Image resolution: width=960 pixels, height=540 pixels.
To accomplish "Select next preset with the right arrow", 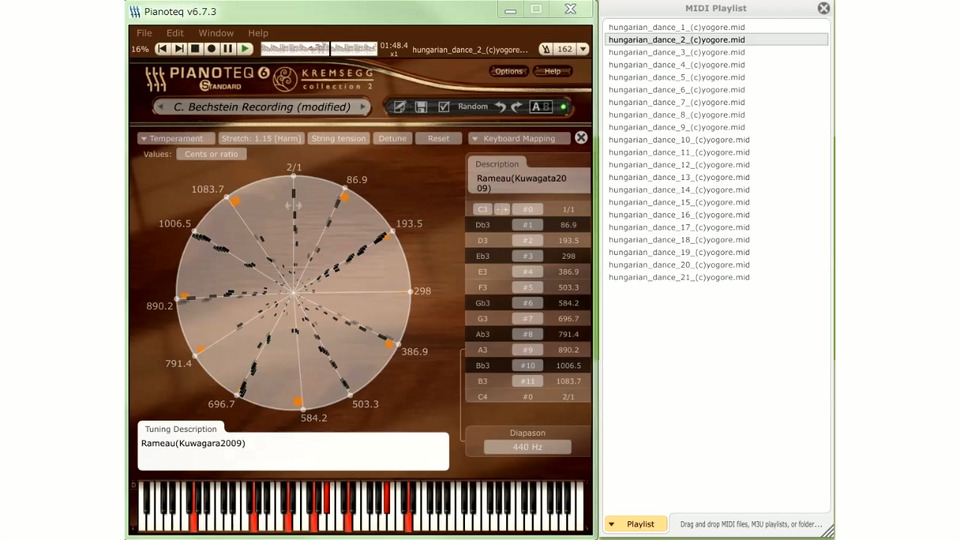I will coord(363,107).
